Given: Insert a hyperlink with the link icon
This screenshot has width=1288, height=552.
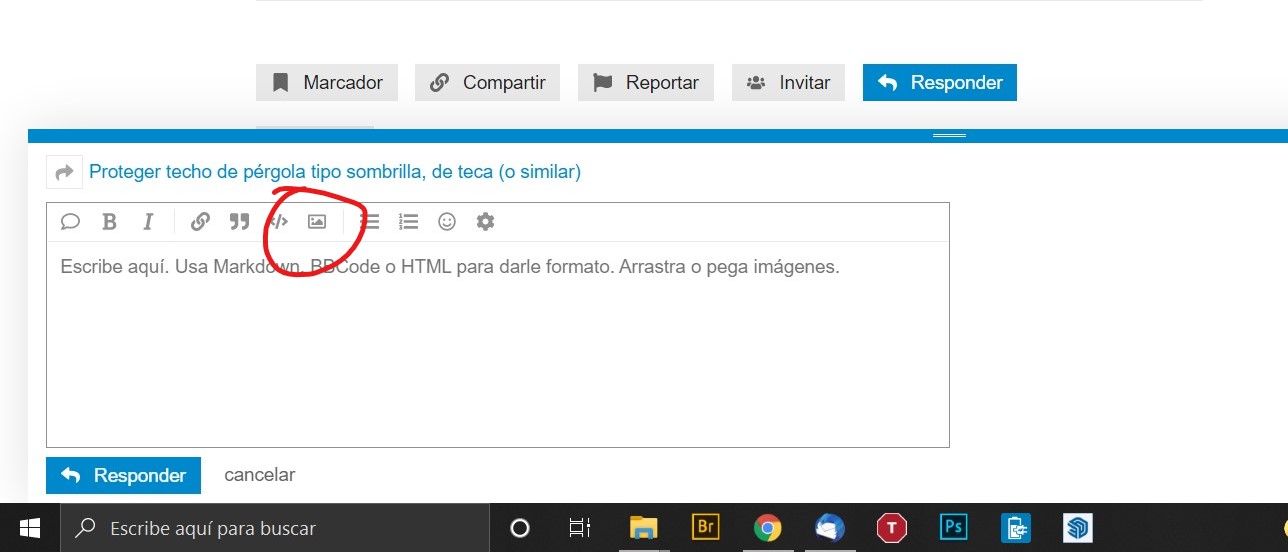Looking at the screenshot, I should 200,222.
